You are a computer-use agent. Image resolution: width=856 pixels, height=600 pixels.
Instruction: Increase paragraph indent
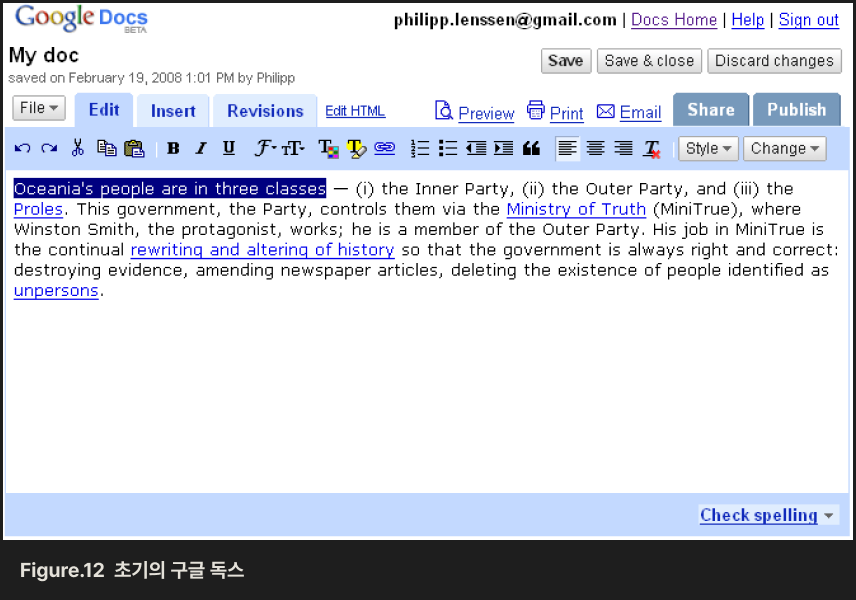(503, 148)
